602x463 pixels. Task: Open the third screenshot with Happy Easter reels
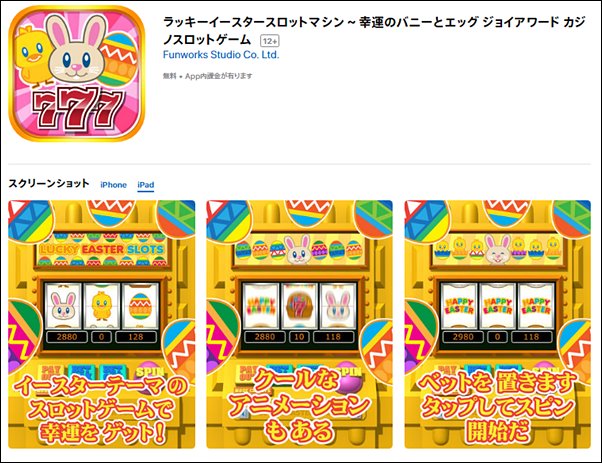click(498, 324)
